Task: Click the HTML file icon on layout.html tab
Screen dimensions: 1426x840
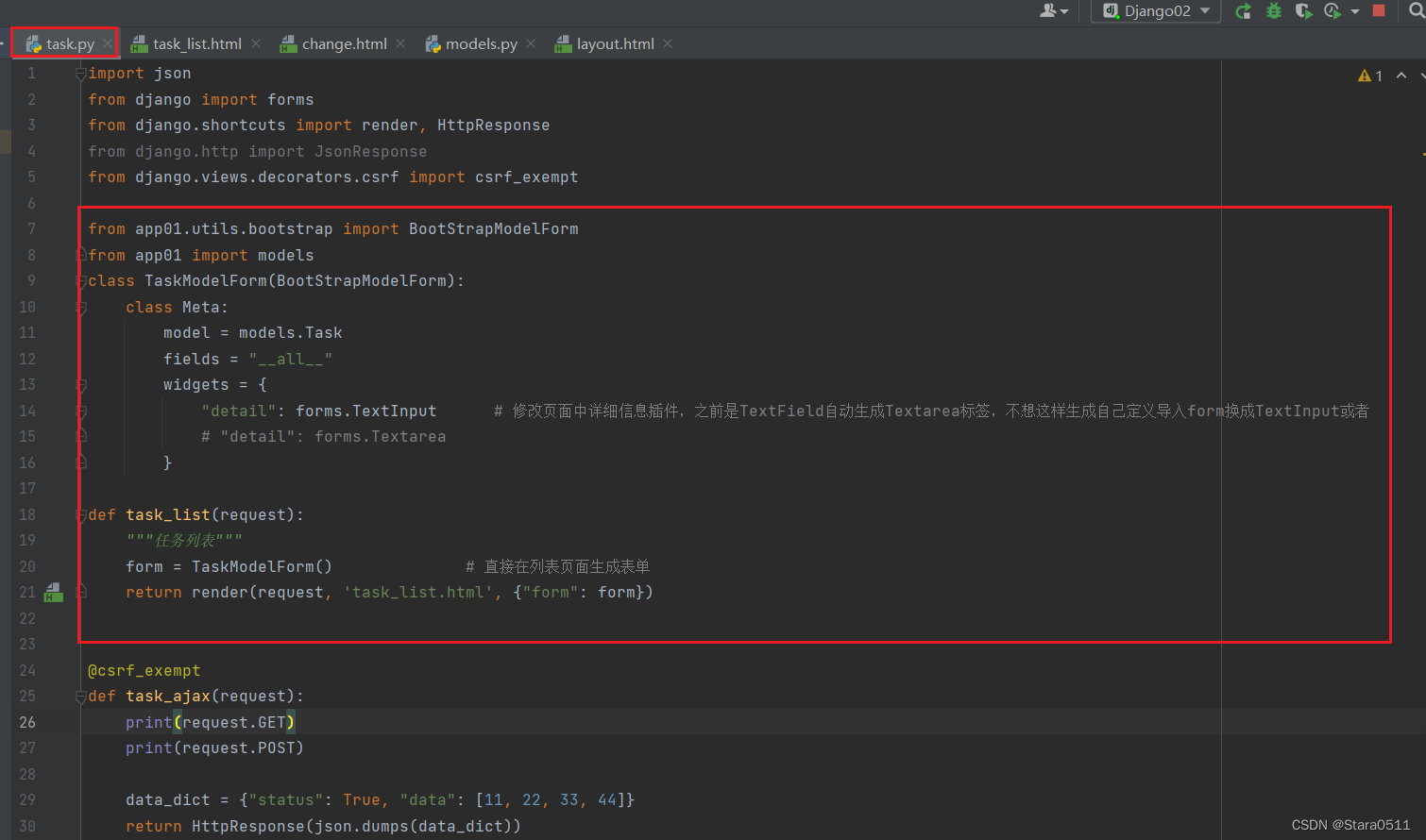Action: [x=563, y=44]
